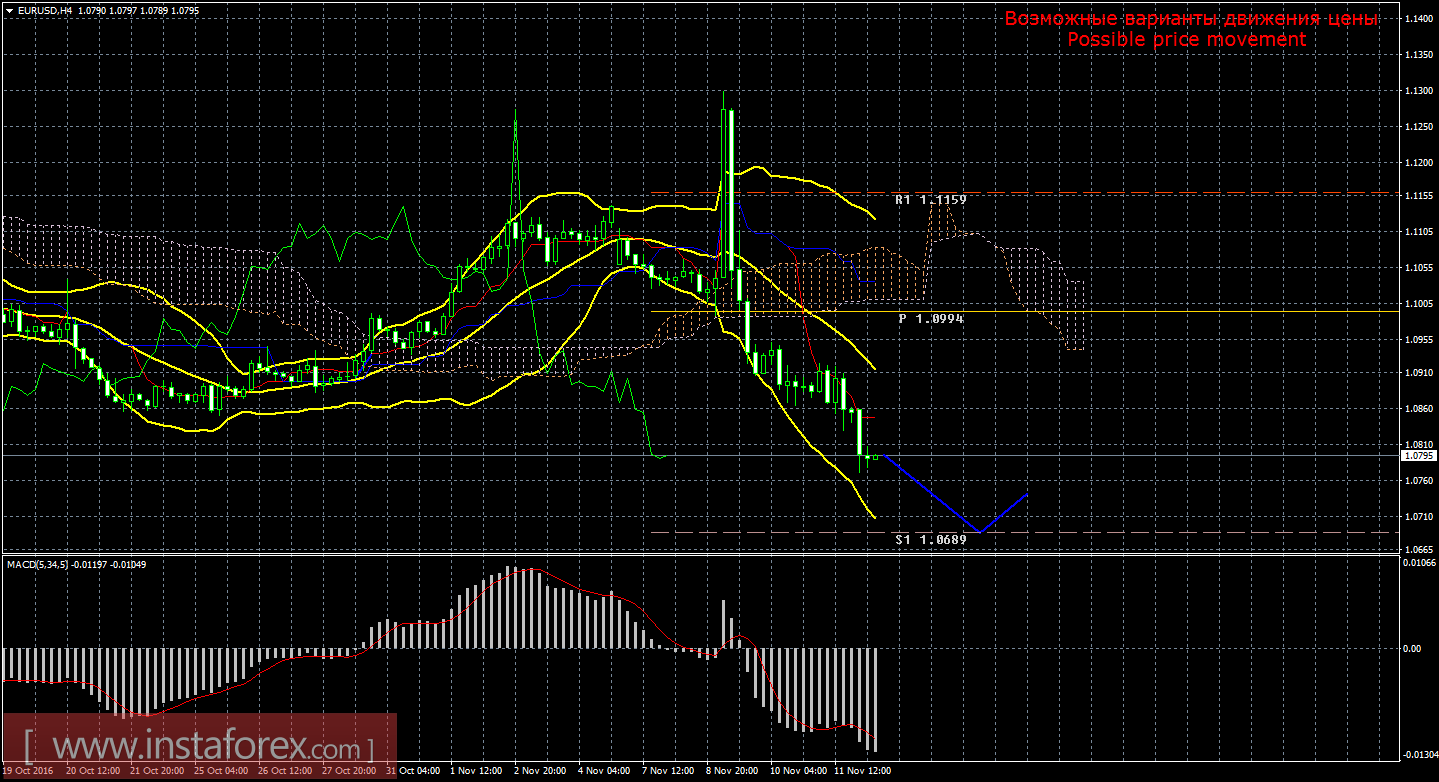Open the chart menu arrow beside EURUSD,H4
The image size is (1439, 782).
pyautogui.click(x=9, y=10)
